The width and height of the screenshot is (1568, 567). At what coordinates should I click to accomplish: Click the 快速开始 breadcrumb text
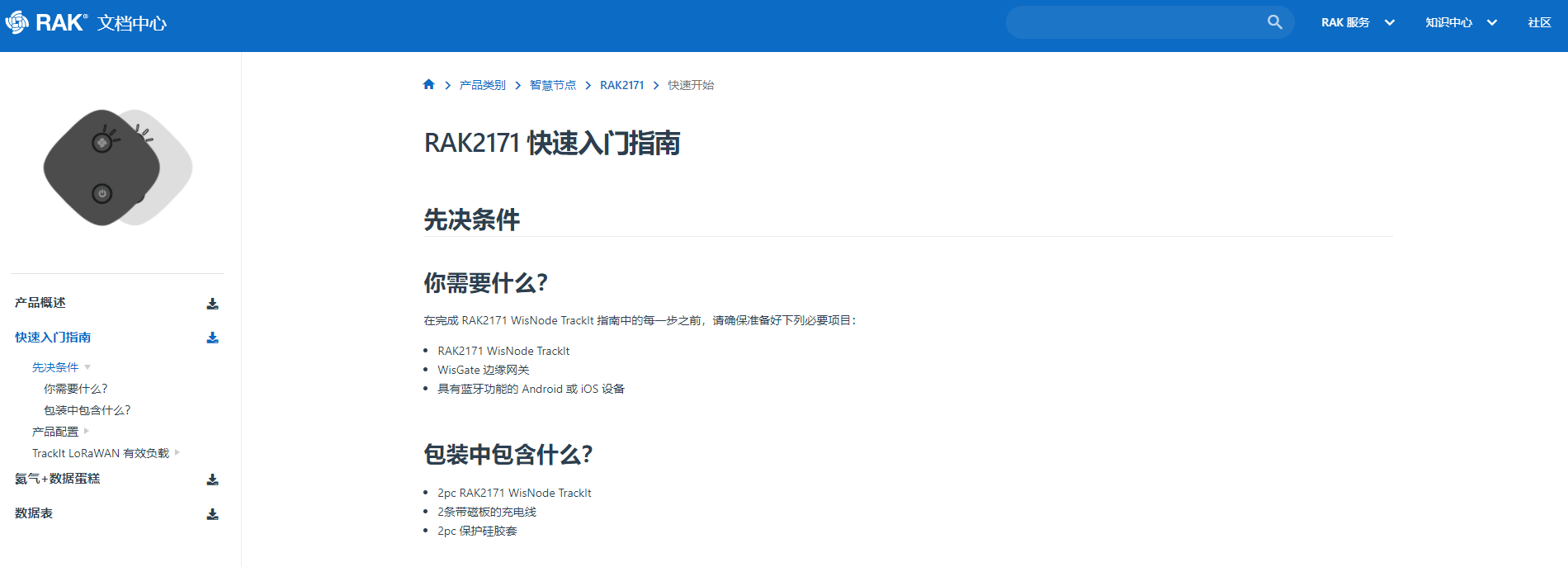pyautogui.click(x=691, y=85)
